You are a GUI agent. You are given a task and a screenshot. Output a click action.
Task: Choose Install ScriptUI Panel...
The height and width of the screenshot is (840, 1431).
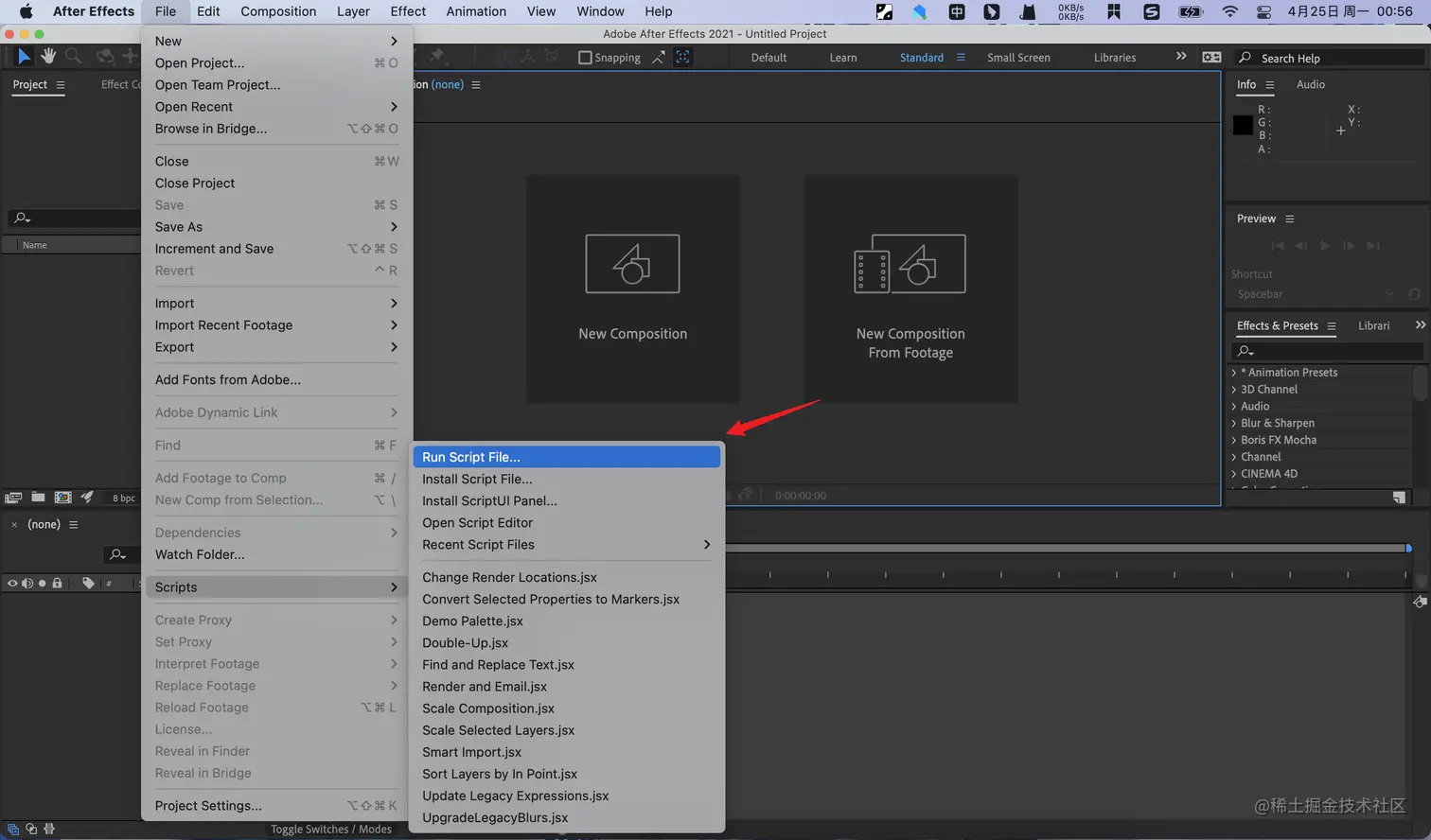point(567,501)
